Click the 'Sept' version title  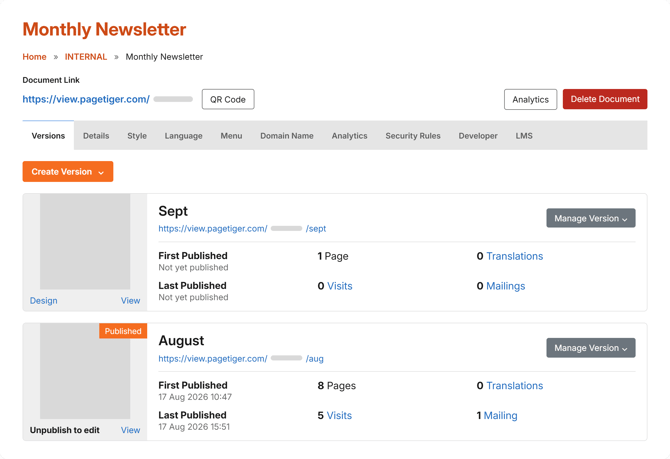(173, 211)
